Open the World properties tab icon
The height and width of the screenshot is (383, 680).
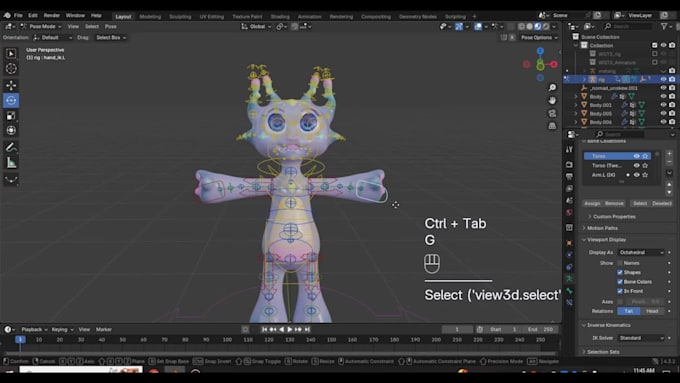(569, 213)
